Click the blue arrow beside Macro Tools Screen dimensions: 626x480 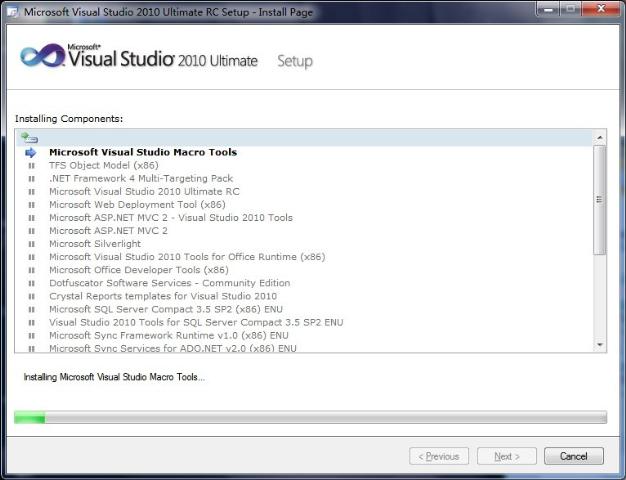[30, 153]
